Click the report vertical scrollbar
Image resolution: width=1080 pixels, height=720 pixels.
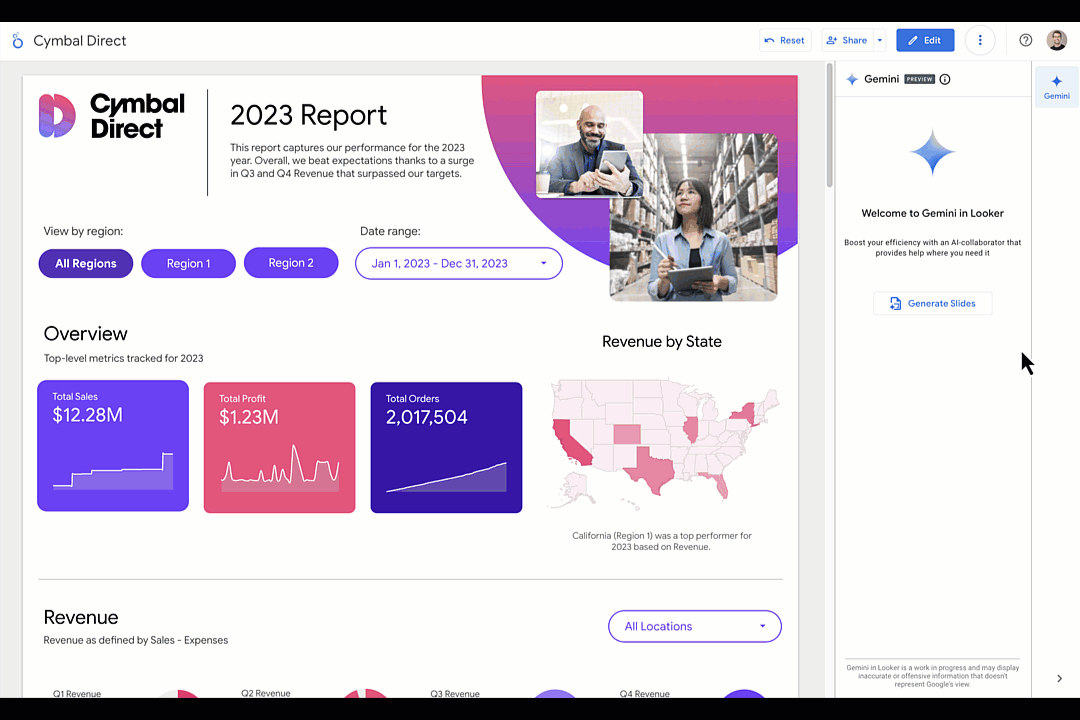829,124
